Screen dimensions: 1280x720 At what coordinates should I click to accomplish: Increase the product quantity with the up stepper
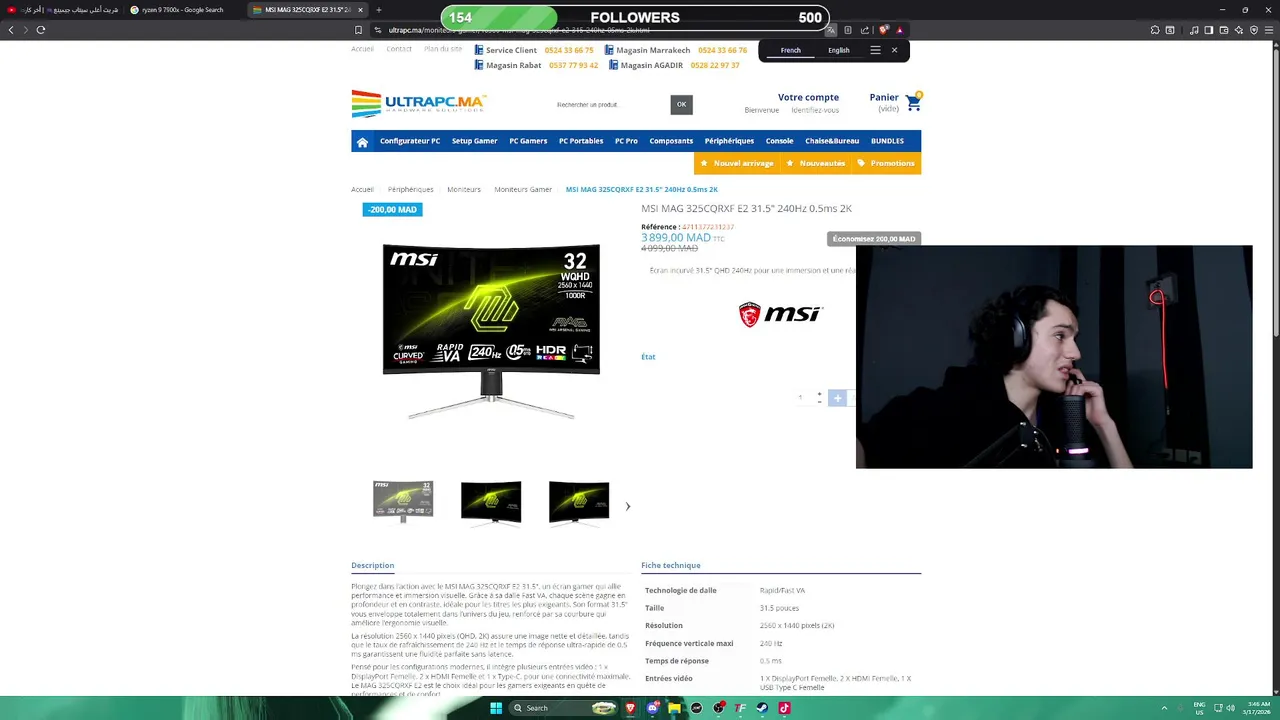coord(819,394)
